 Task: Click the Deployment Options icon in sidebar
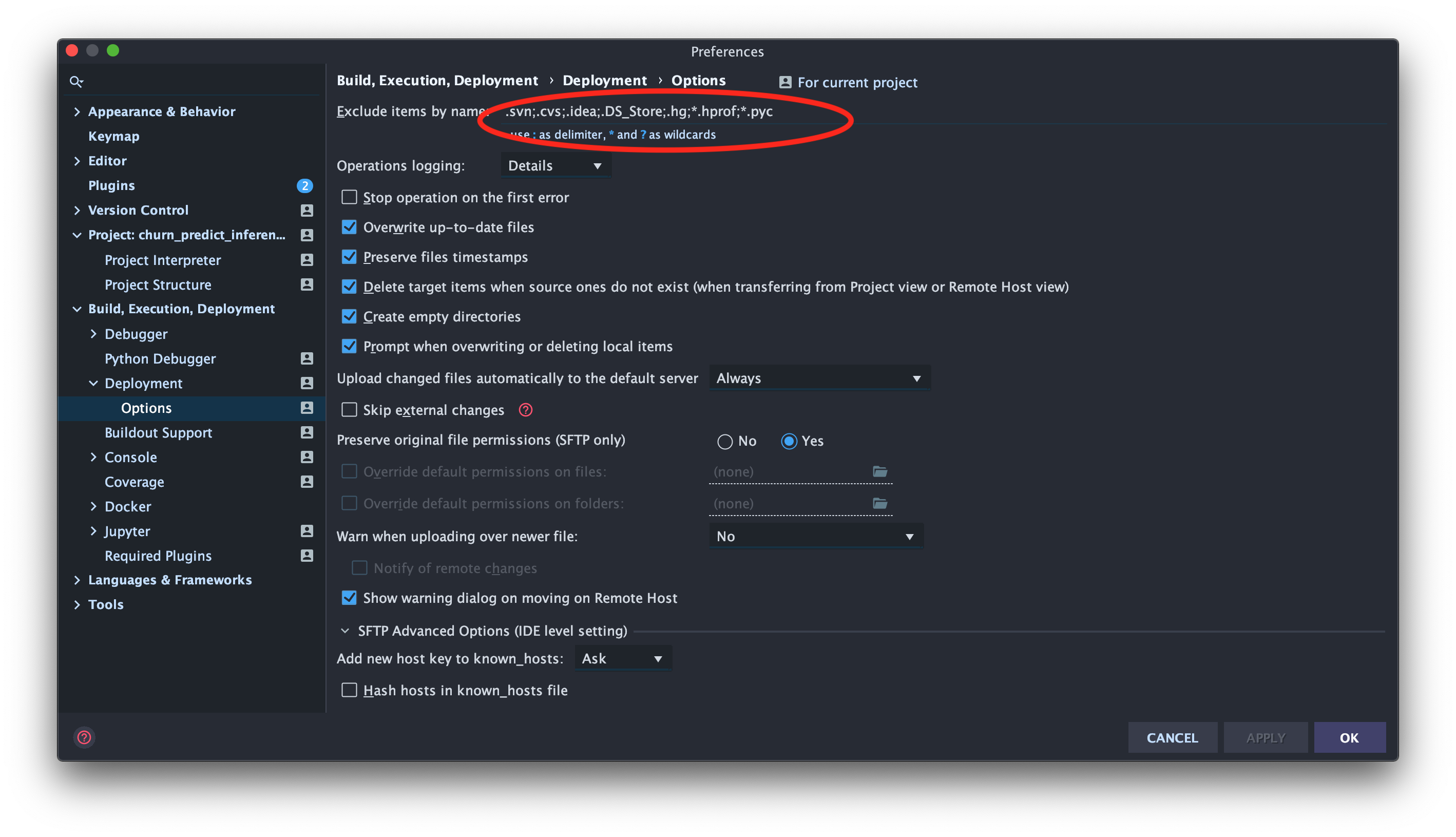tap(307, 407)
